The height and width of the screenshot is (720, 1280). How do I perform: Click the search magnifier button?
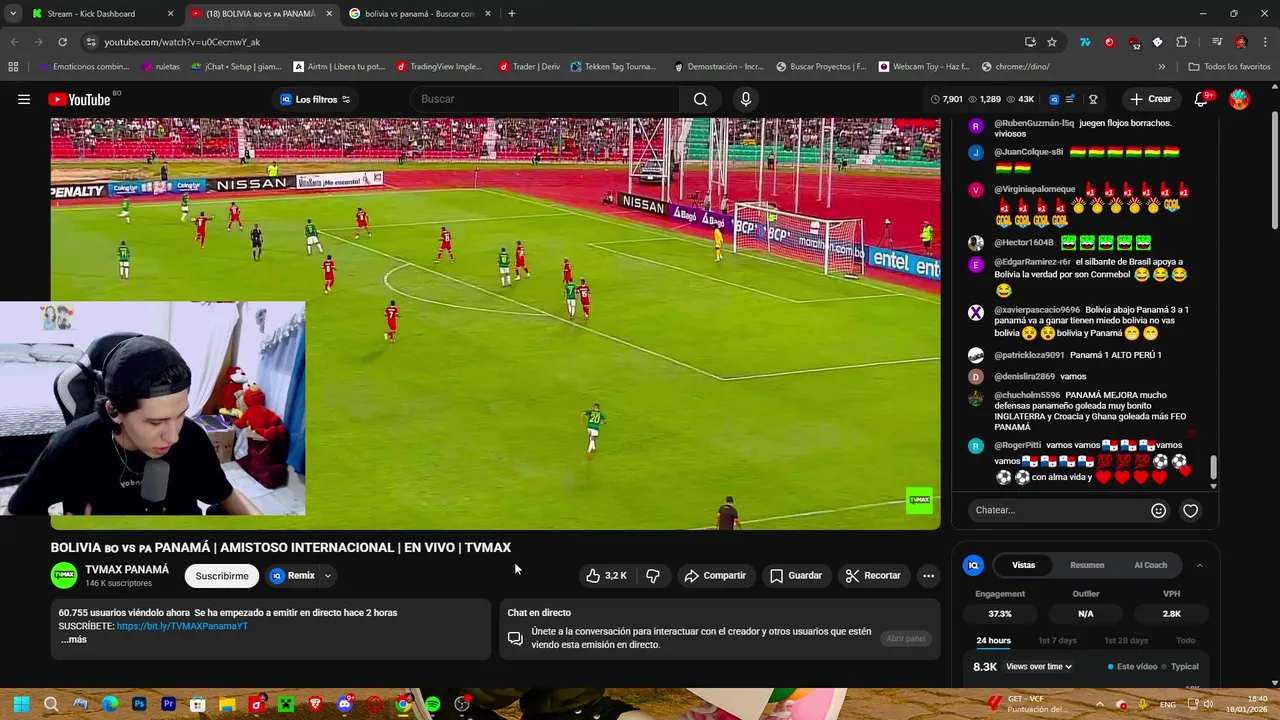[700, 99]
